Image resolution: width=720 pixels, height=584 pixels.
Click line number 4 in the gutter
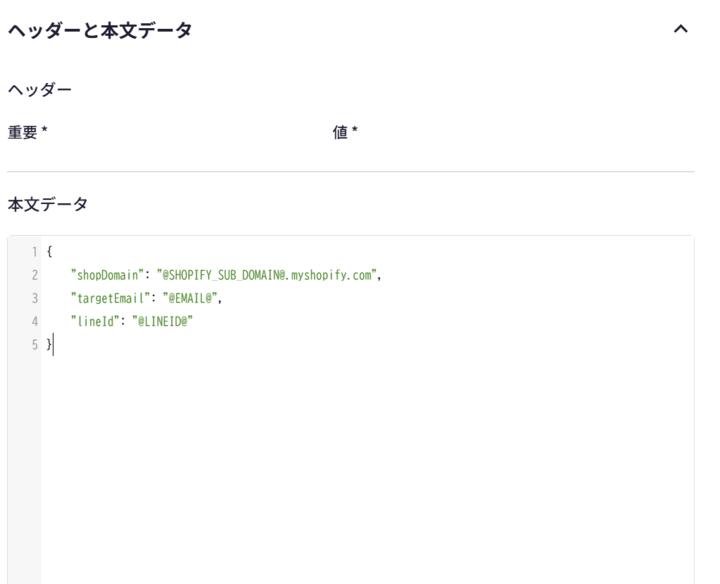34,321
